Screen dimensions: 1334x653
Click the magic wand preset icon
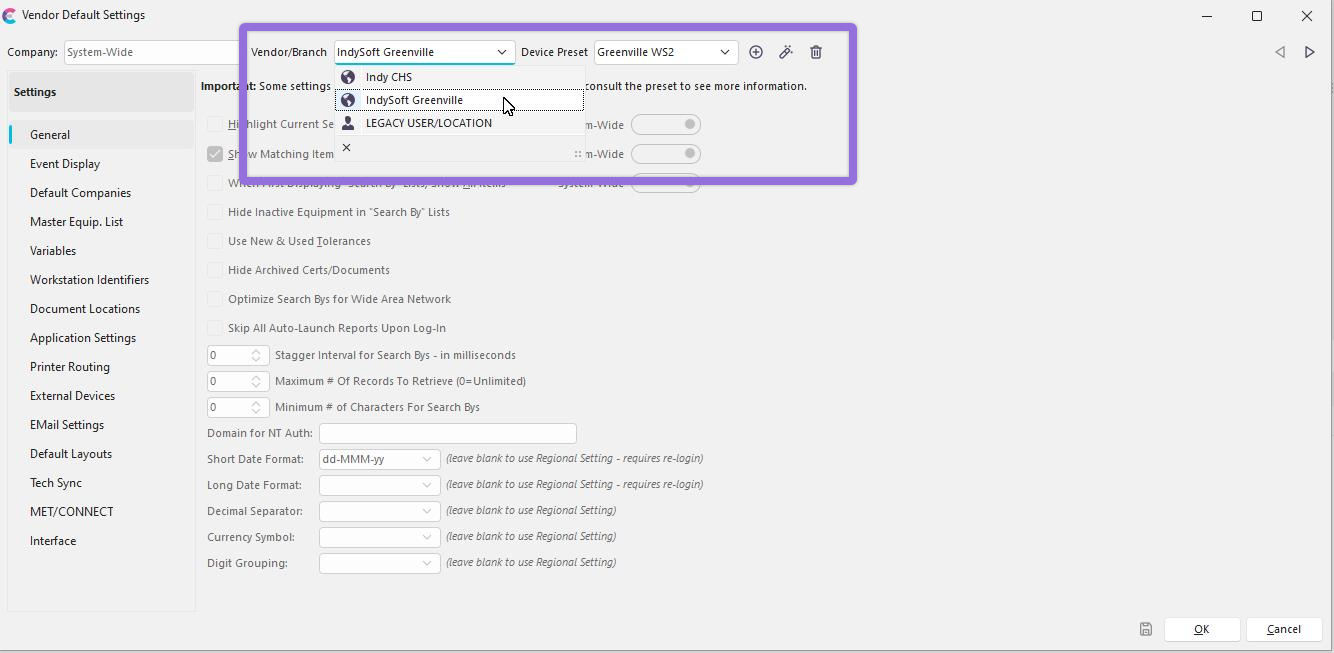[786, 52]
